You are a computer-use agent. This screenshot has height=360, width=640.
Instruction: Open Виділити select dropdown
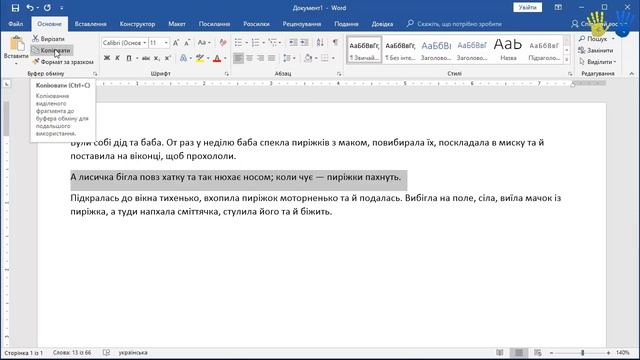[x=598, y=62]
